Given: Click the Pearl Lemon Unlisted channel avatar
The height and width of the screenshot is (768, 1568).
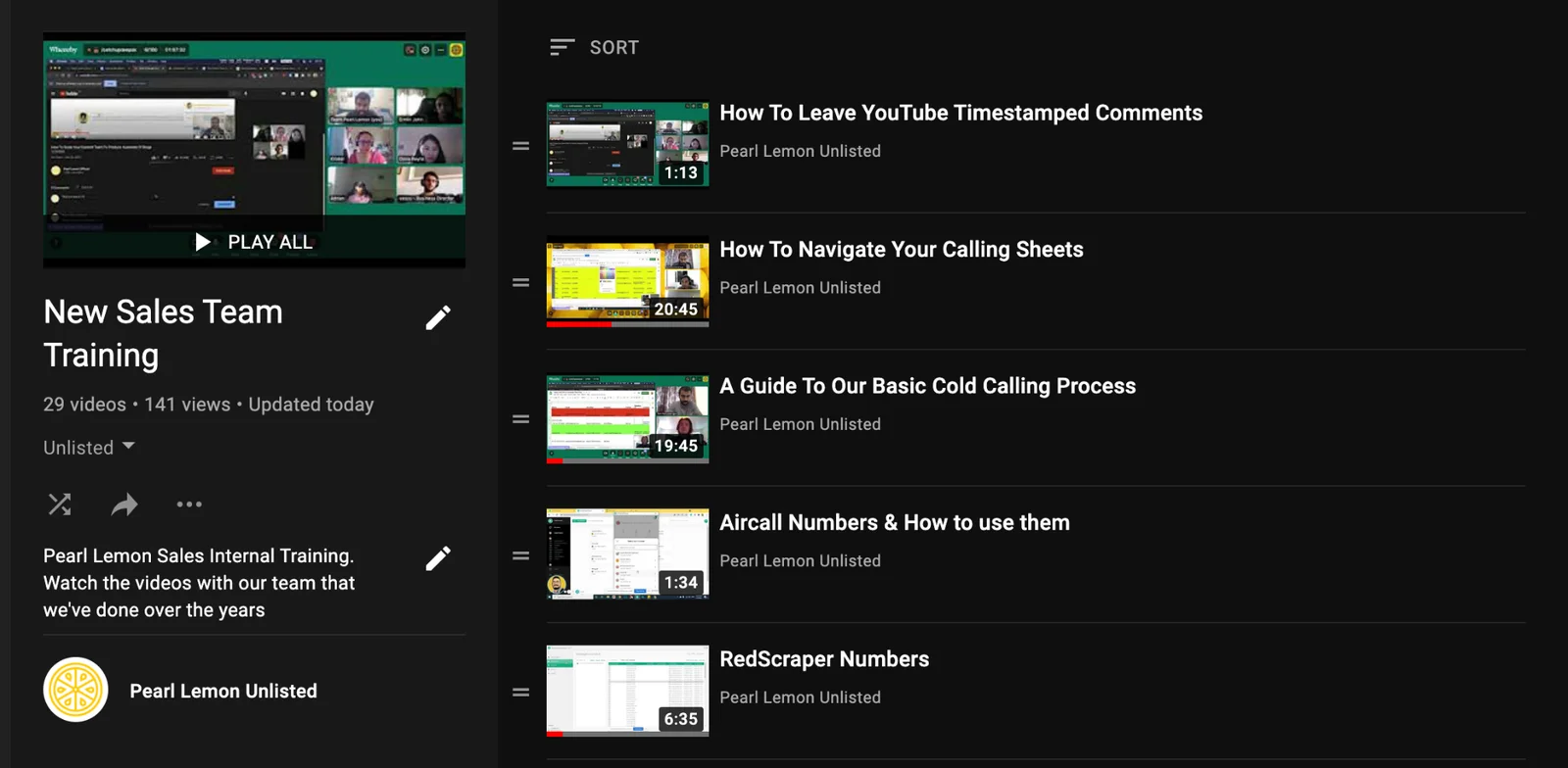Looking at the screenshot, I should 75,690.
